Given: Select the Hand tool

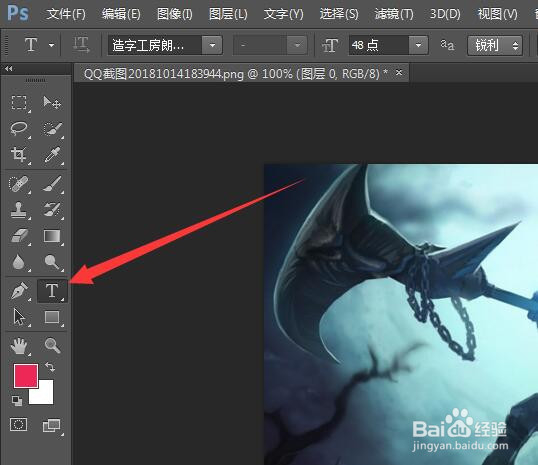Looking at the screenshot, I should tap(19, 346).
